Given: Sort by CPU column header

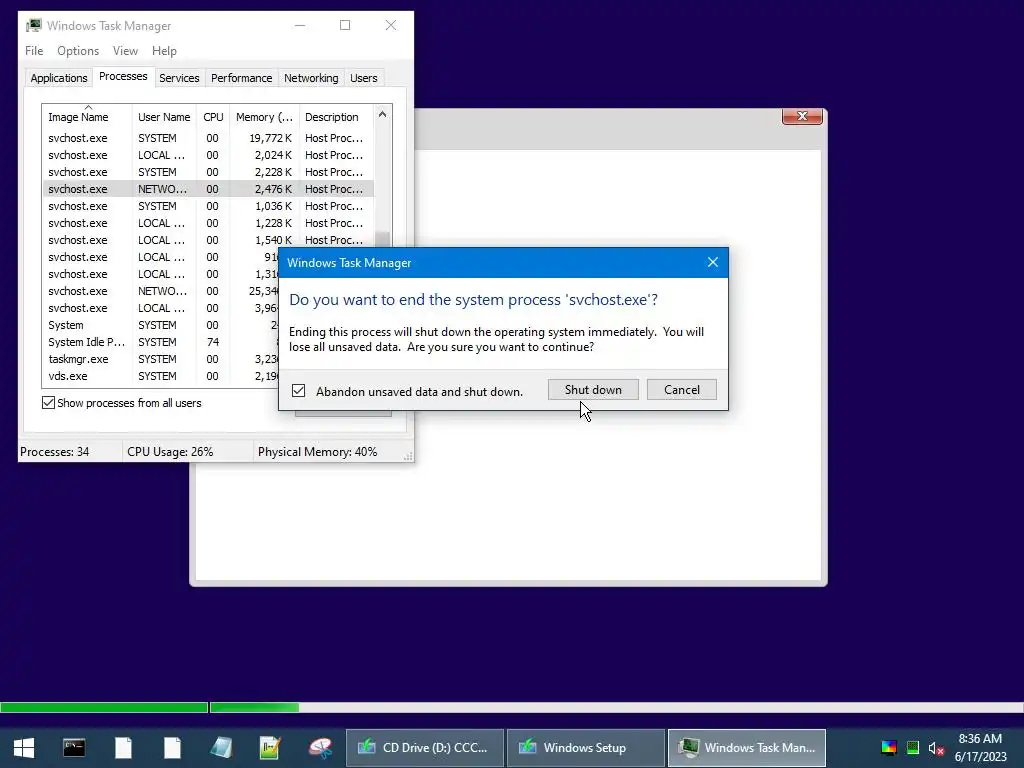Looking at the screenshot, I should click(x=213, y=117).
